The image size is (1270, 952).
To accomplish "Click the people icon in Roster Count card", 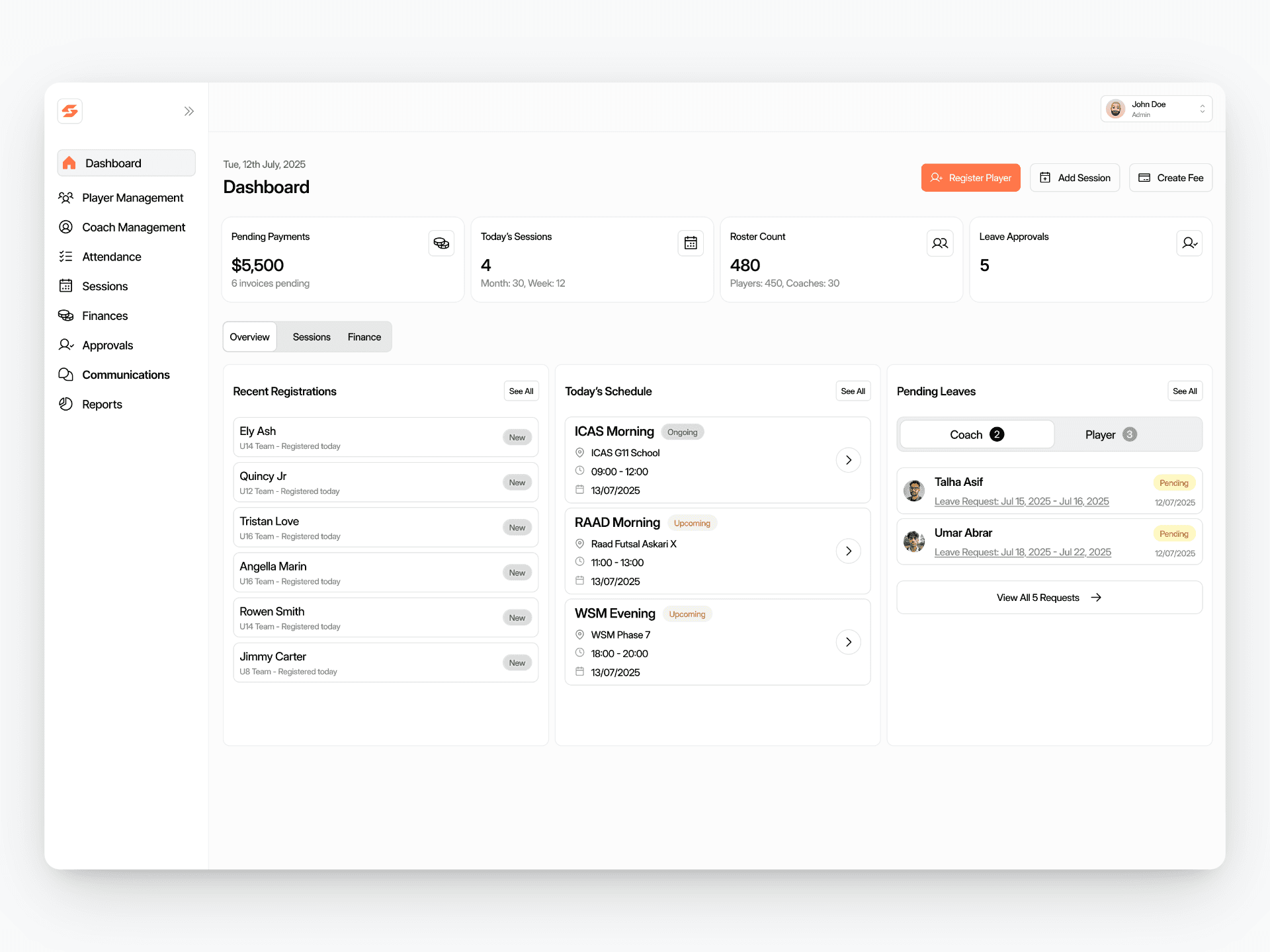I will click(940, 243).
